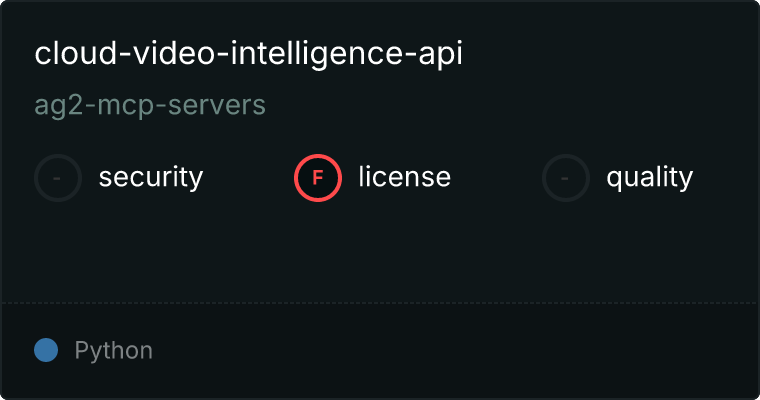Click empty space right of the card title
This screenshot has height=400, width=760.
pyautogui.click(x=610, y=55)
